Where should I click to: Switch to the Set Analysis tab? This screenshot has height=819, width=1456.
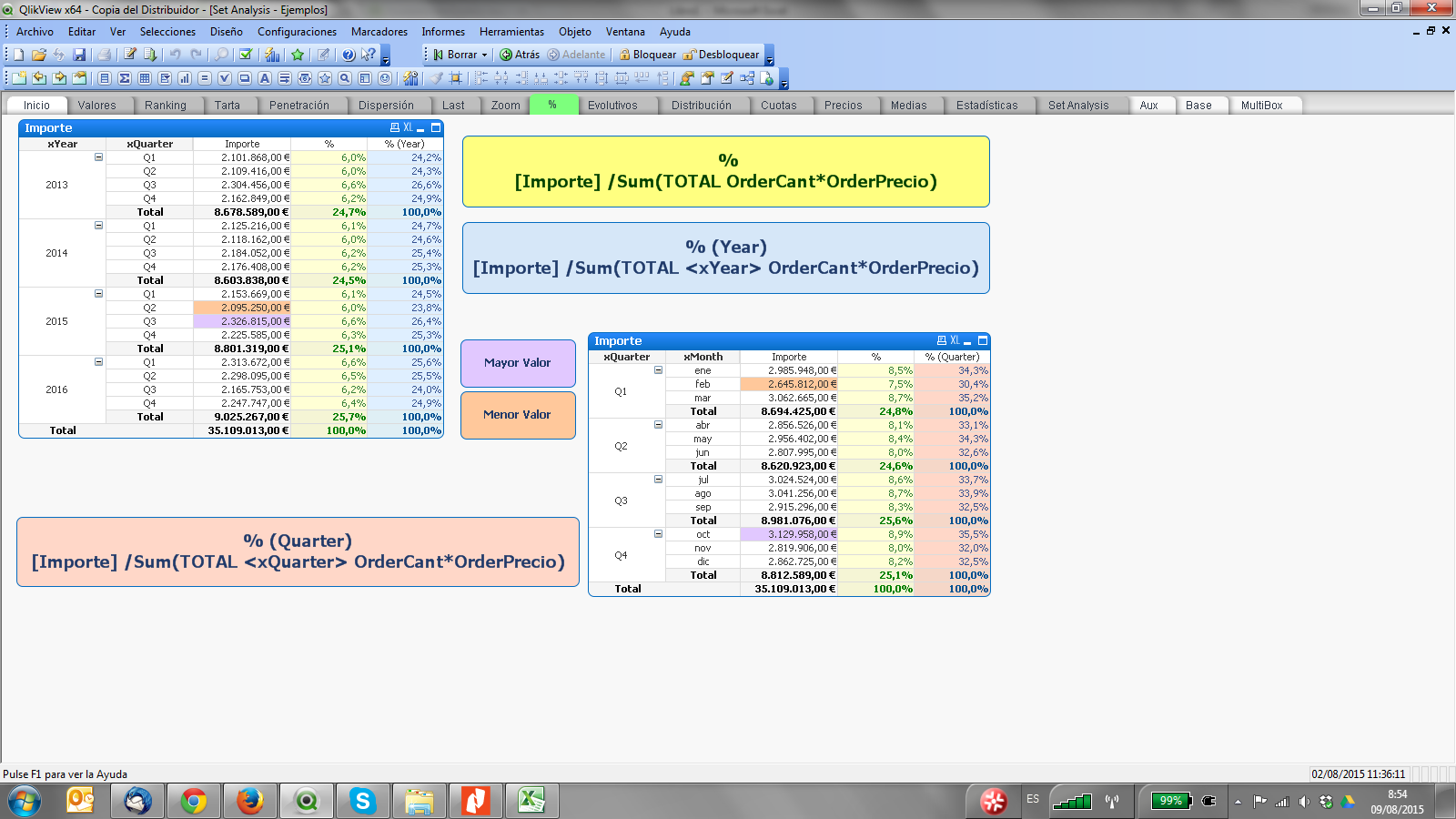pyautogui.click(x=1077, y=106)
